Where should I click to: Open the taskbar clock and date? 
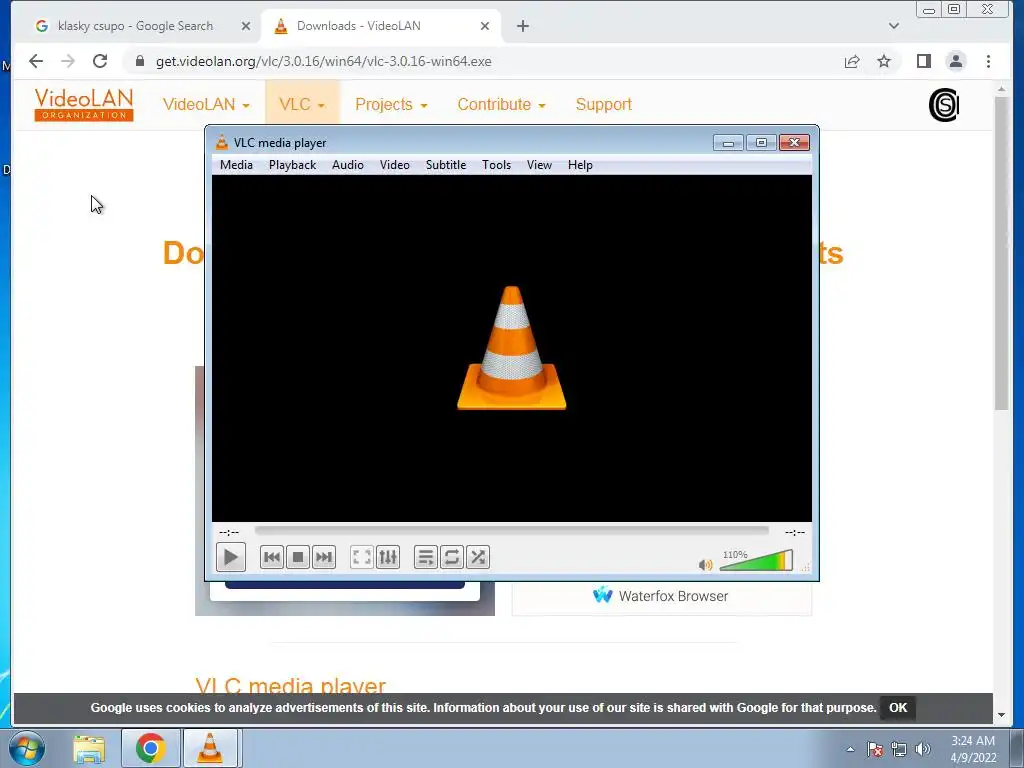(x=972, y=749)
